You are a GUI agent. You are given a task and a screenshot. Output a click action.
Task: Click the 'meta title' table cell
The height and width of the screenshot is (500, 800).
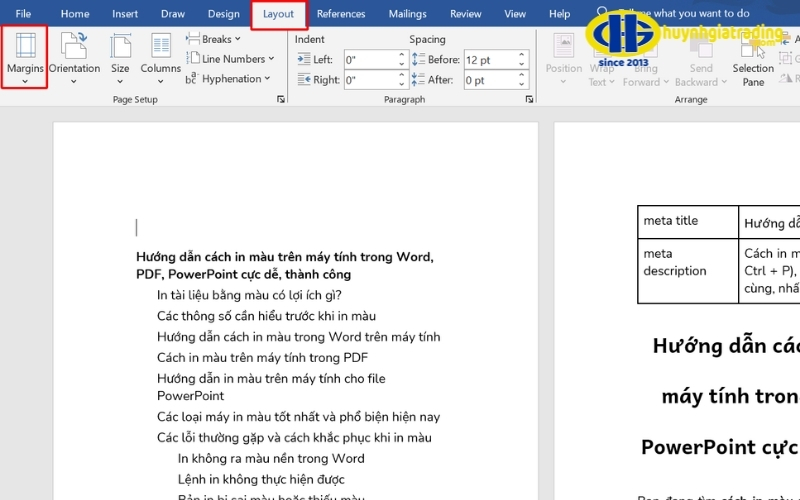coord(688,222)
